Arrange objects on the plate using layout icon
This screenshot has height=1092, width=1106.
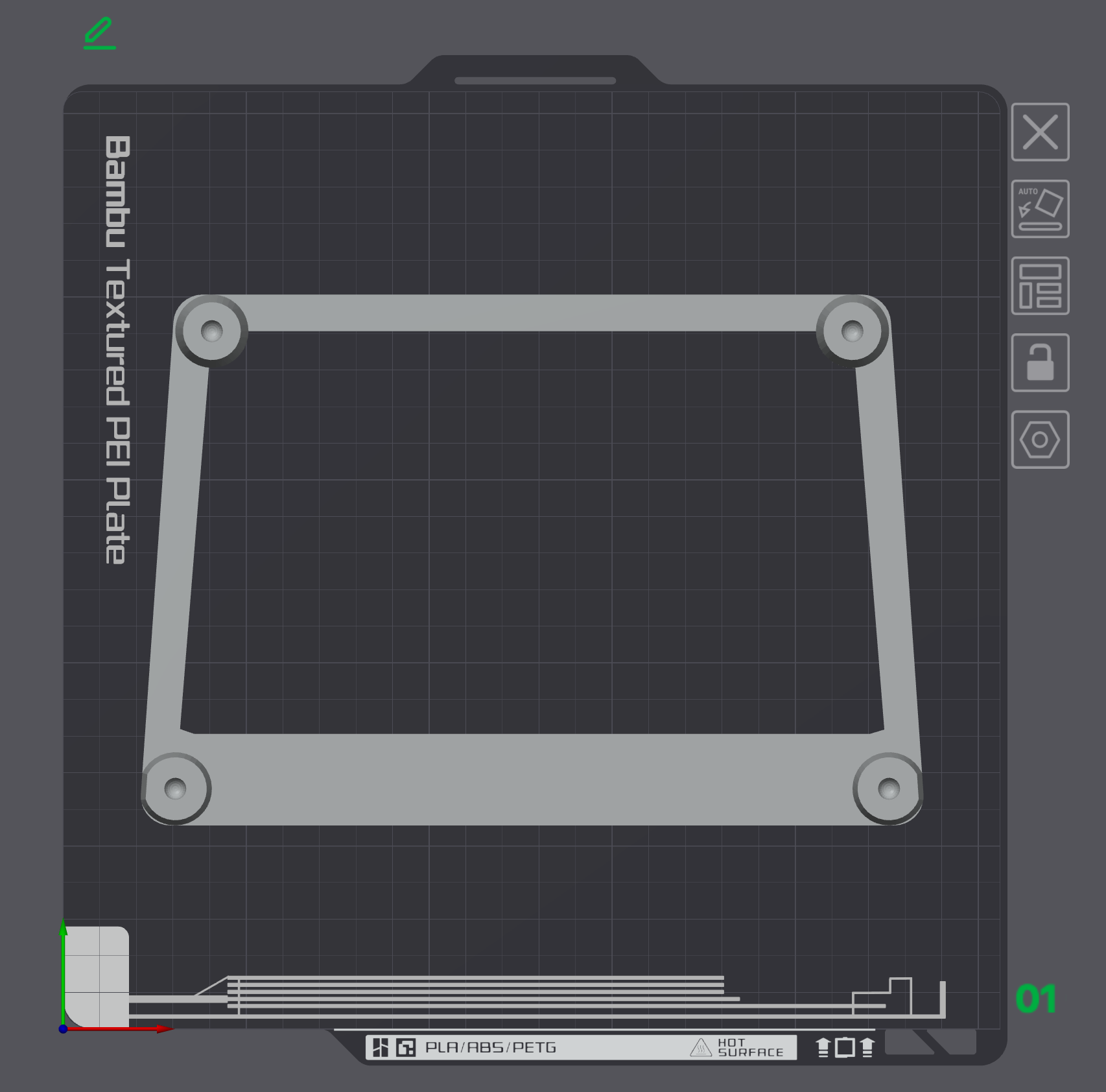pos(1040,285)
